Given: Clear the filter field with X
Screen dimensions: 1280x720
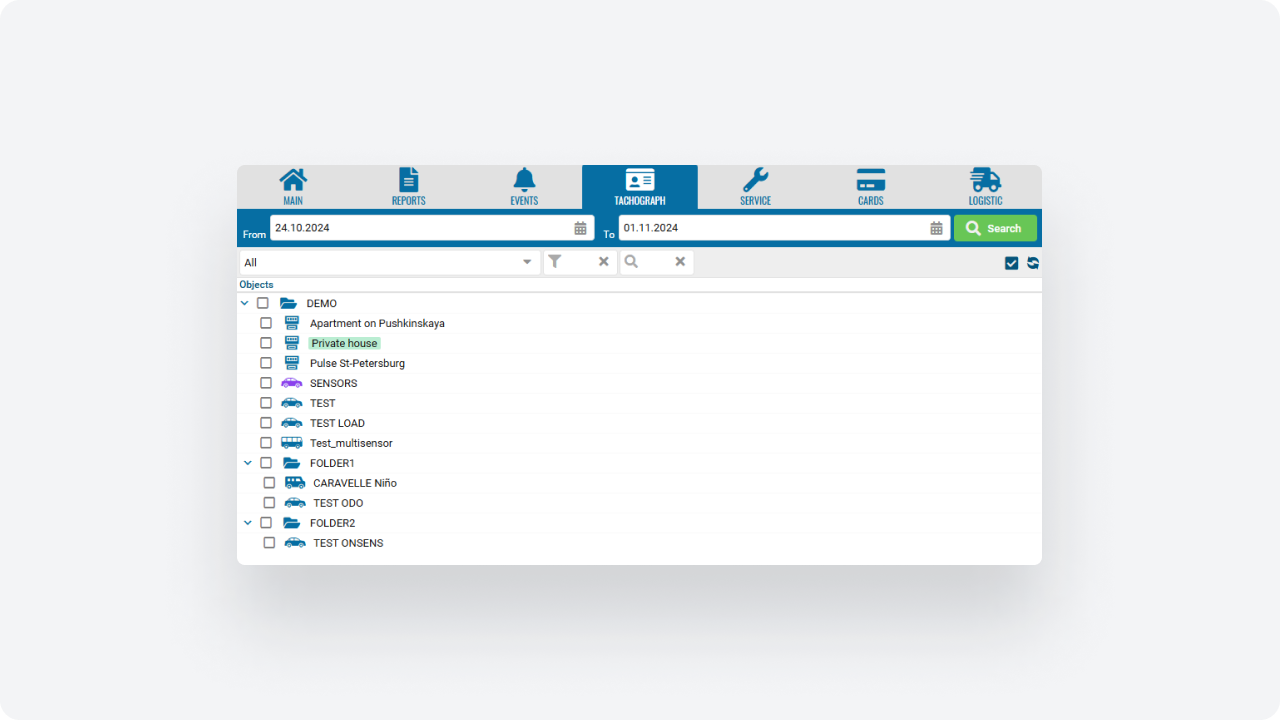Looking at the screenshot, I should (x=604, y=262).
